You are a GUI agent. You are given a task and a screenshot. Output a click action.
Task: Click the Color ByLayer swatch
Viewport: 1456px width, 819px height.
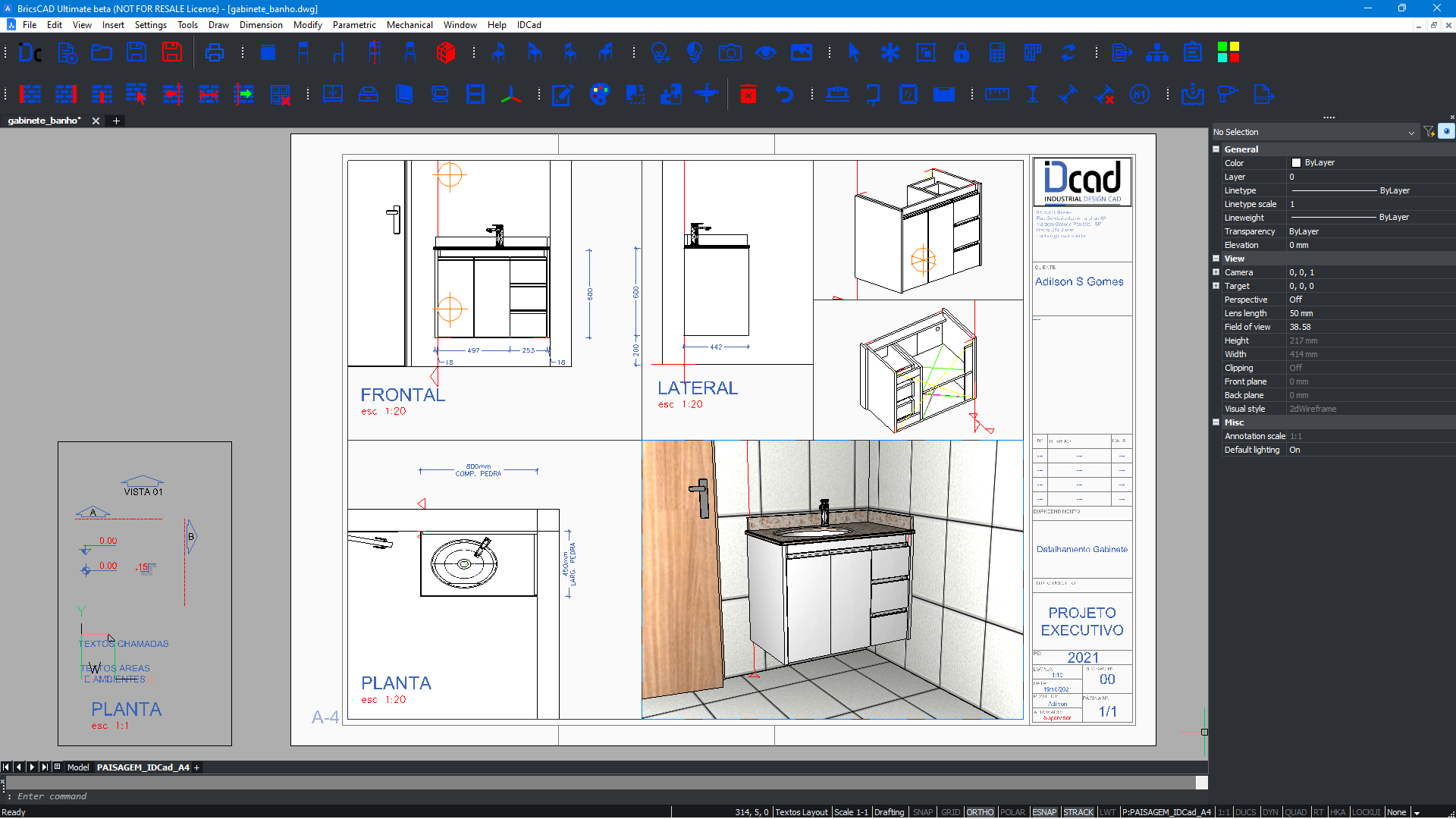[1296, 163]
